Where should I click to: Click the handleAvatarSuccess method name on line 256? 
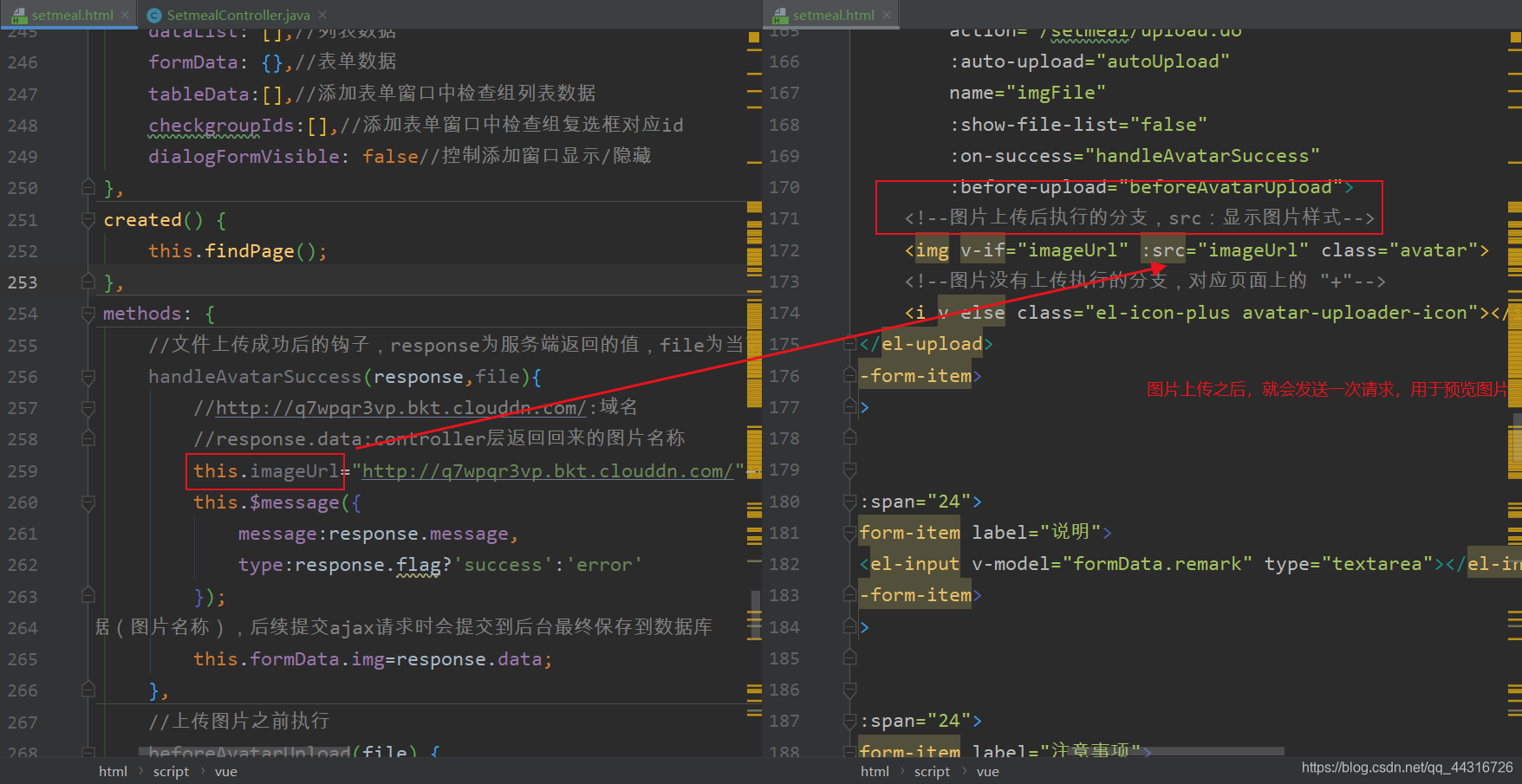pyautogui.click(x=255, y=377)
